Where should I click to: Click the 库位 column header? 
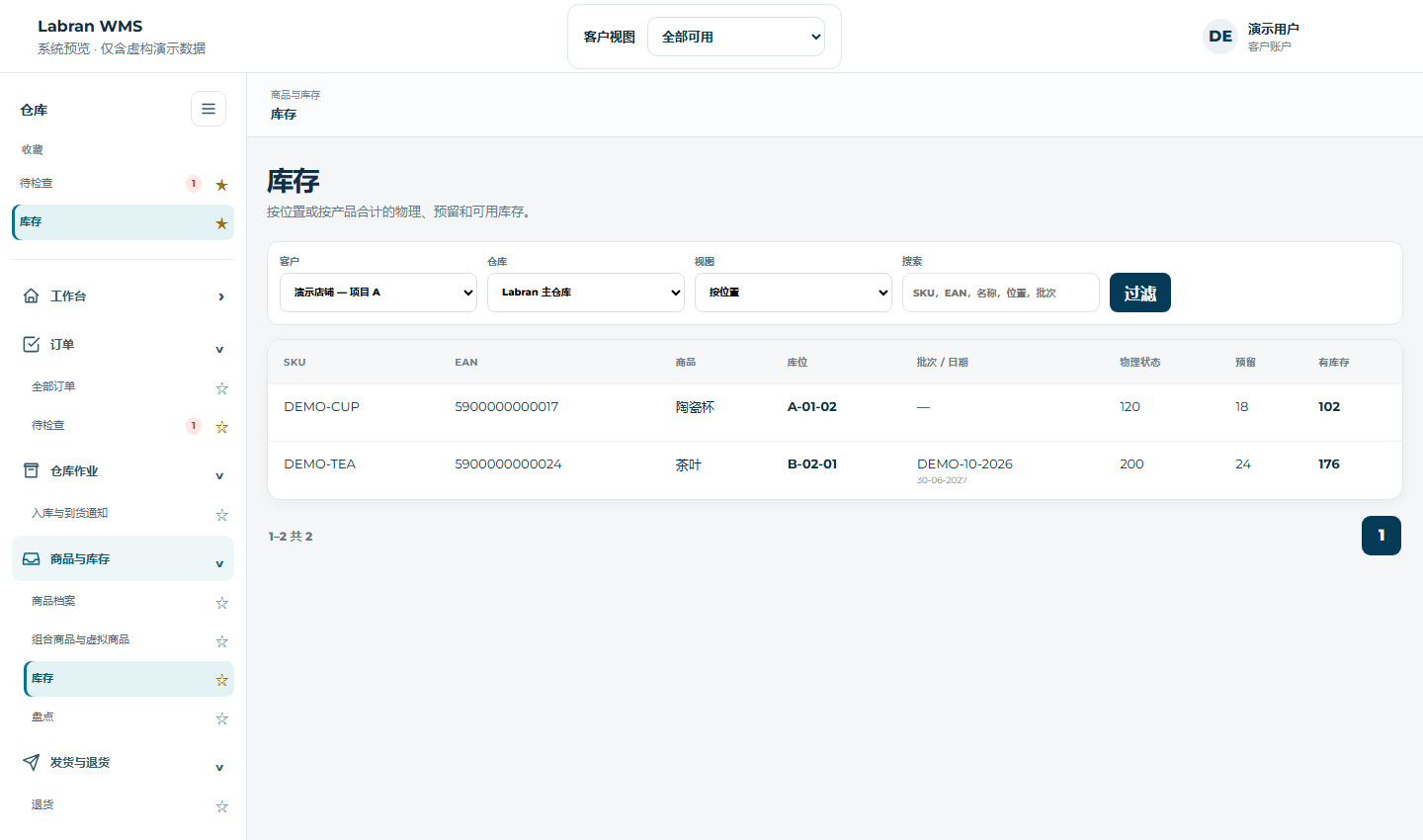point(797,363)
